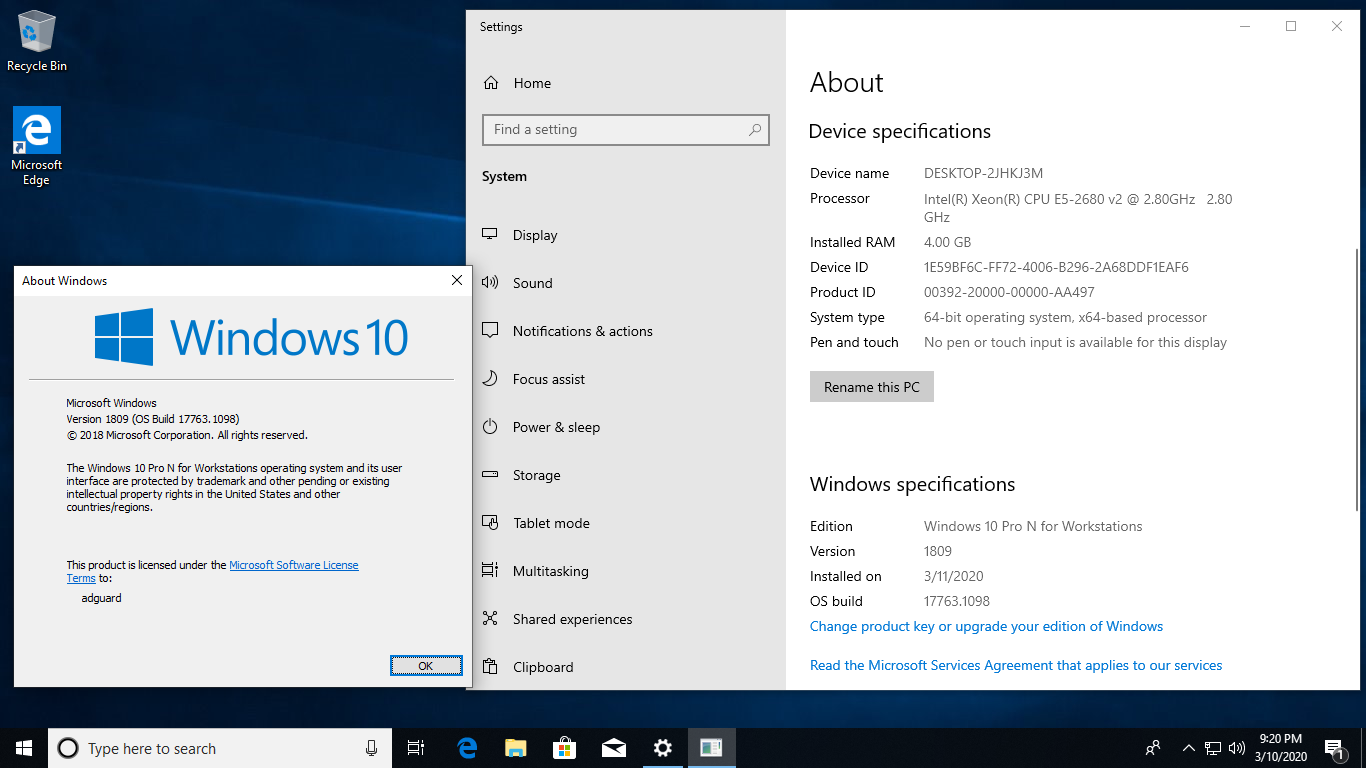Click the Product ID value 00392-20000-00000-AA497
This screenshot has width=1366, height=768.
pyautogui.click(x=1009, y=292)
